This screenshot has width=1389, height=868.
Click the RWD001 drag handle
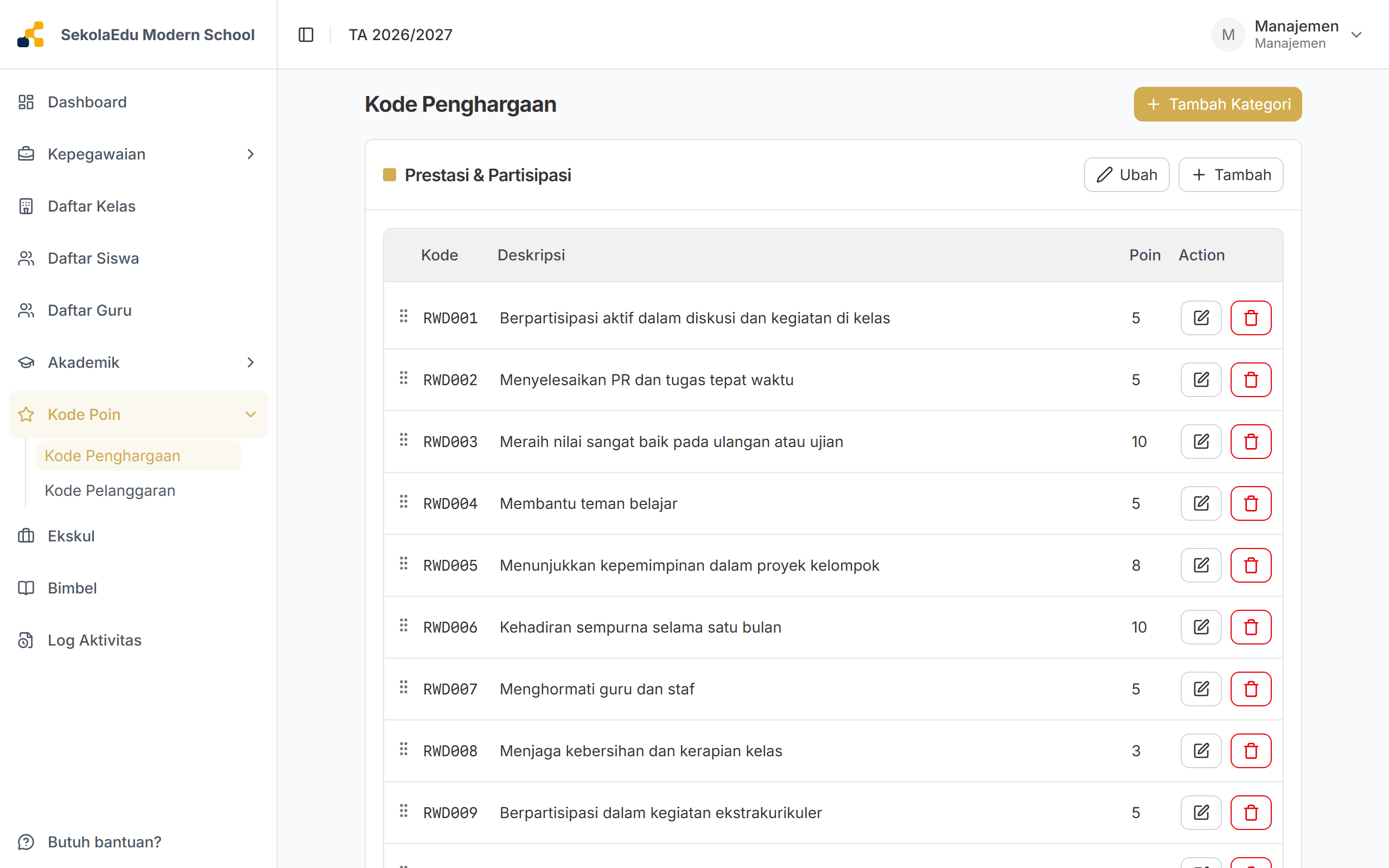tap(404, 316)
